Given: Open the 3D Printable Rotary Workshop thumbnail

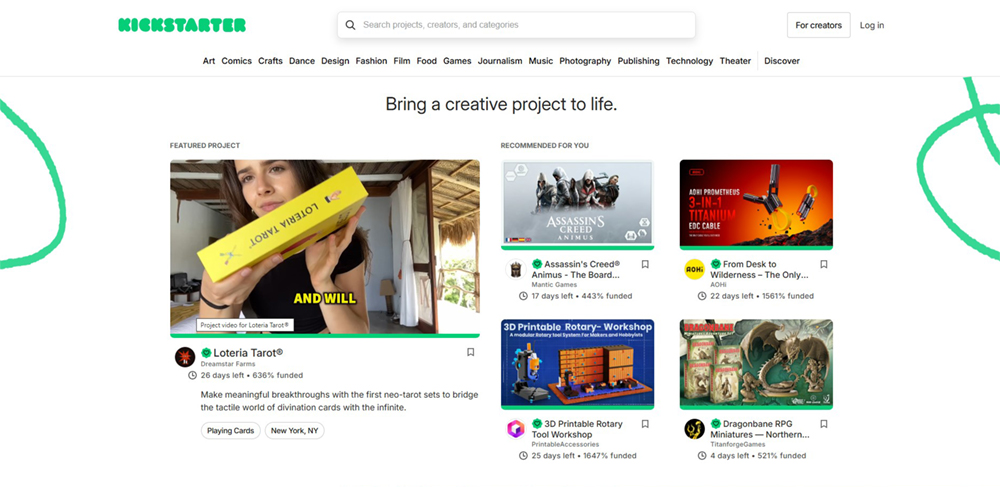Looking at the screenshot, I should tap(577, 362).
